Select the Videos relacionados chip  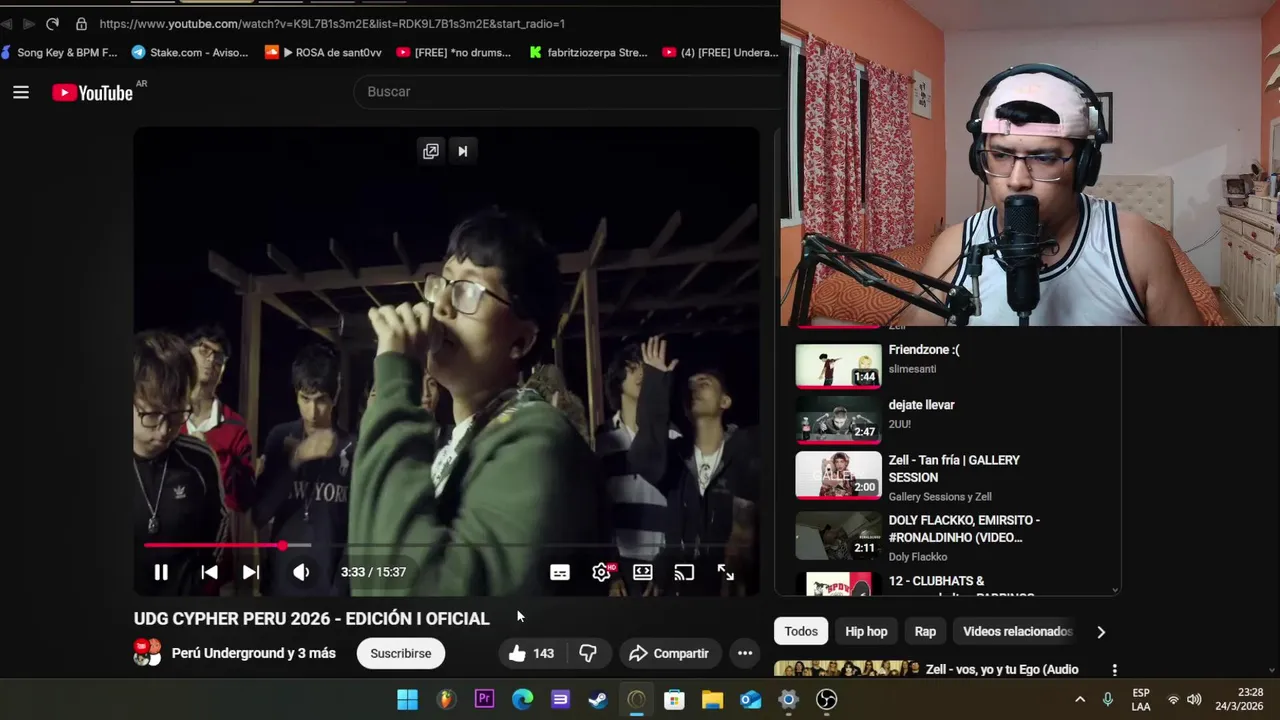pos(1017,631)
